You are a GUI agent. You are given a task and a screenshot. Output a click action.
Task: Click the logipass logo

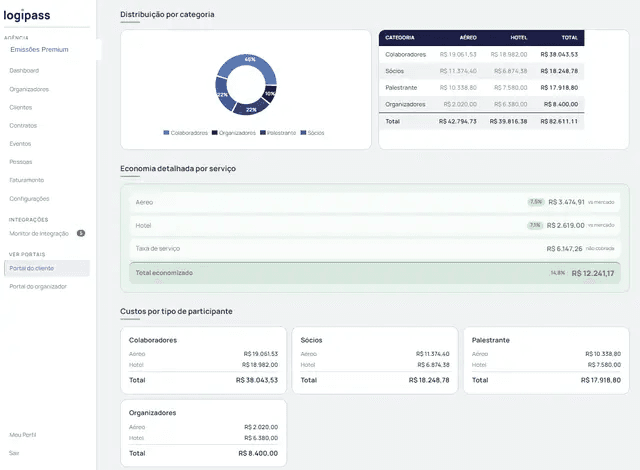(27, 15)
